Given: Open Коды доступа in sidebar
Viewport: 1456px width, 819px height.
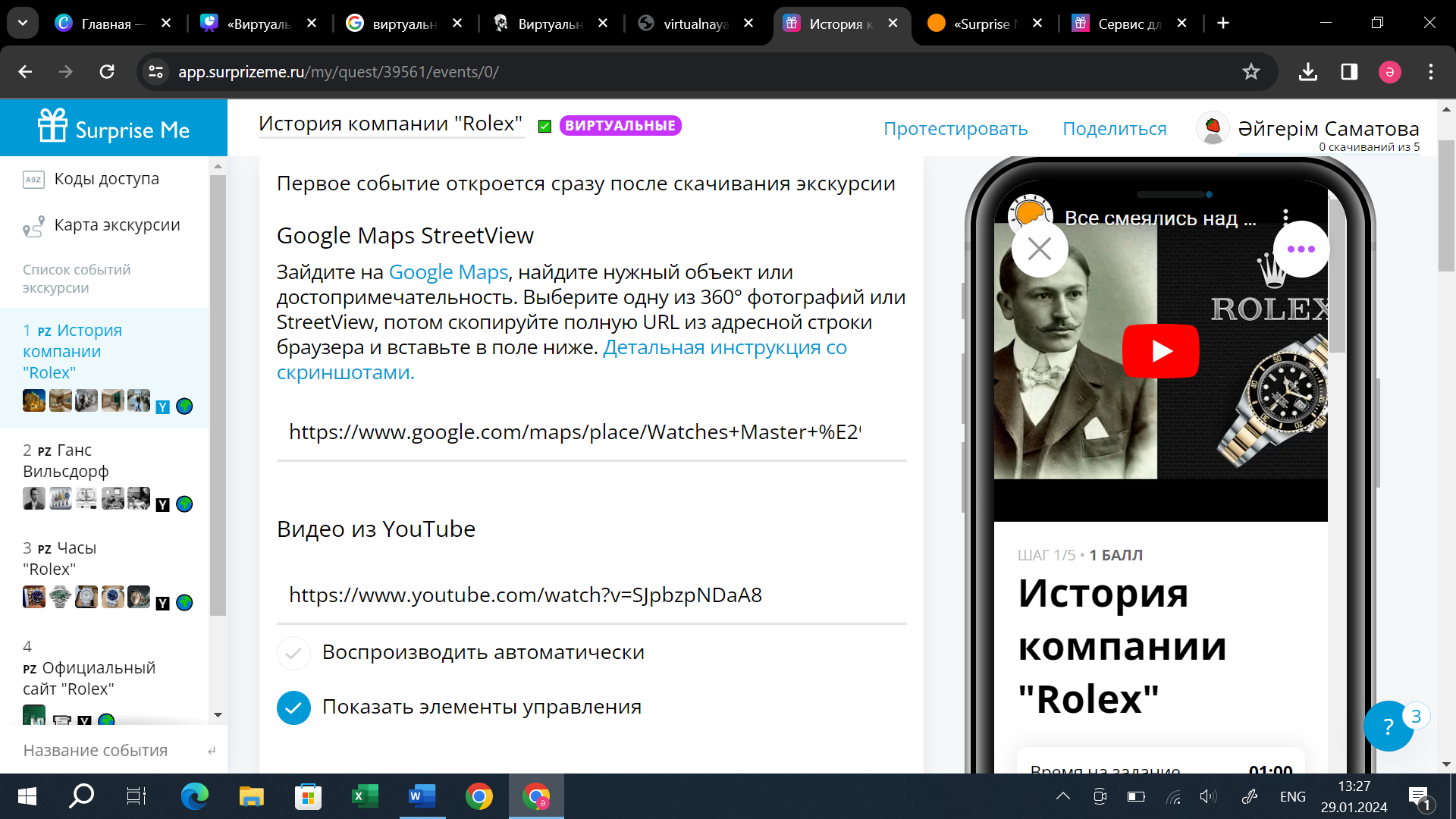Looking at the screenshot, I should click(106, 179).
